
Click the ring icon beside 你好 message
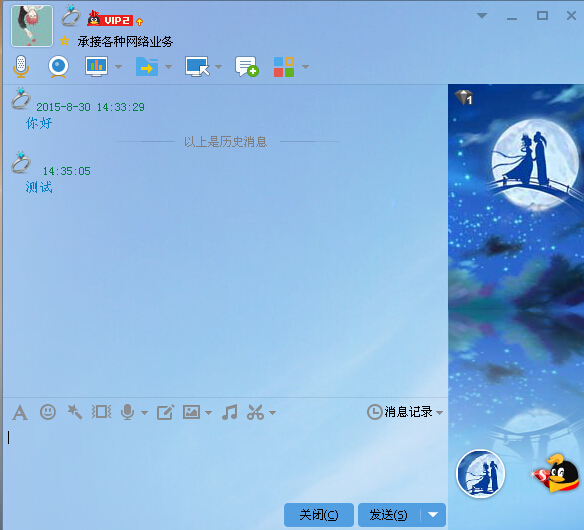click(21, 99)
